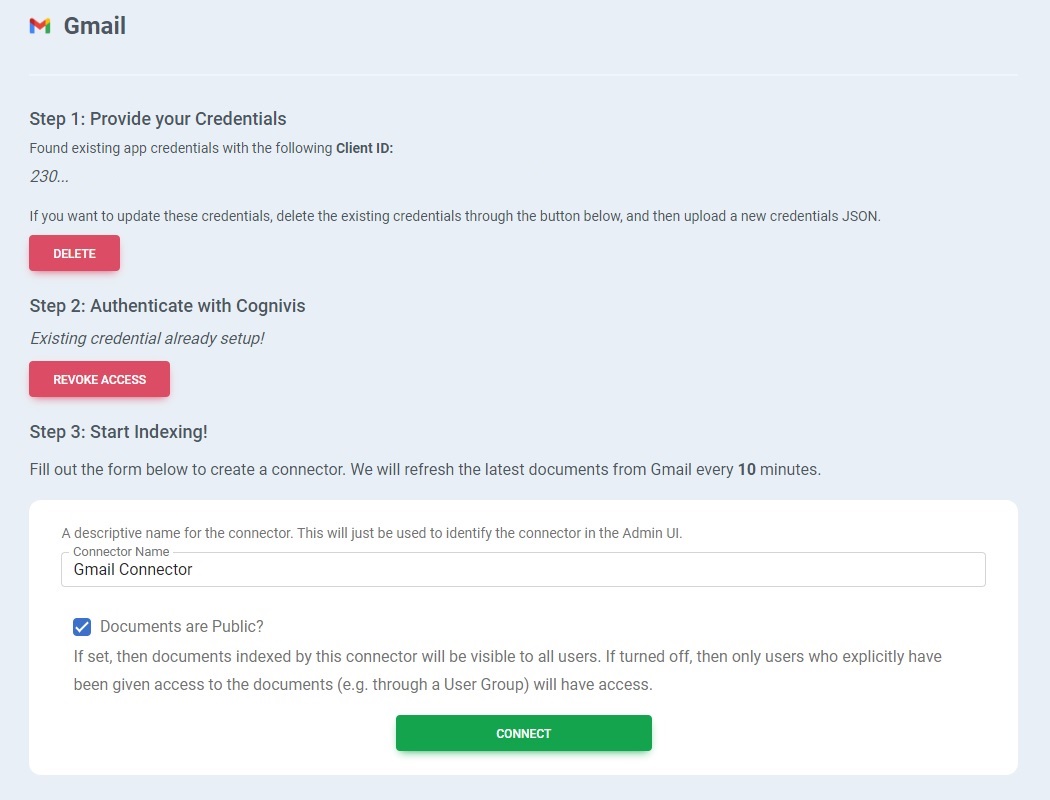Click the small "Connector Name" floating field label
Image resolution: width=1050 pixels, height=800 pixels.
tap(121, 552)
